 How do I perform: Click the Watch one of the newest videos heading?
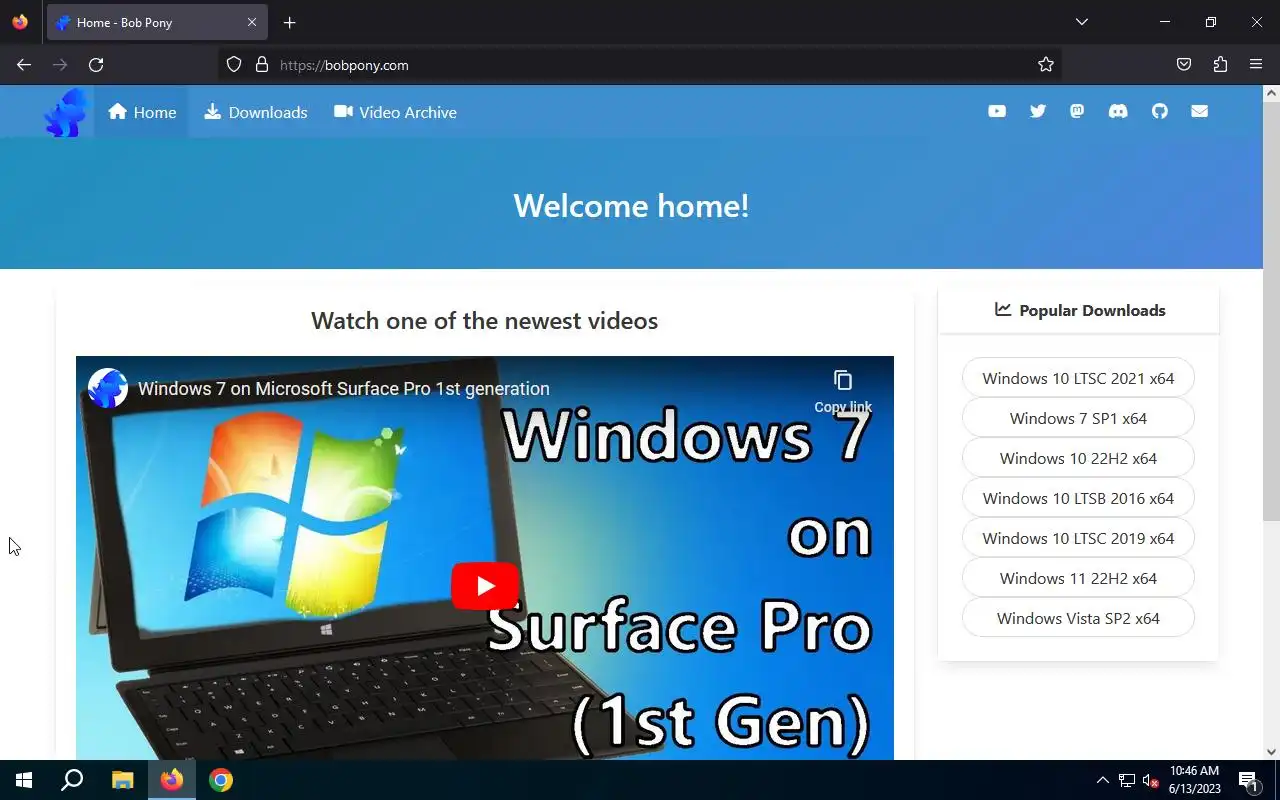click(484, 321)
